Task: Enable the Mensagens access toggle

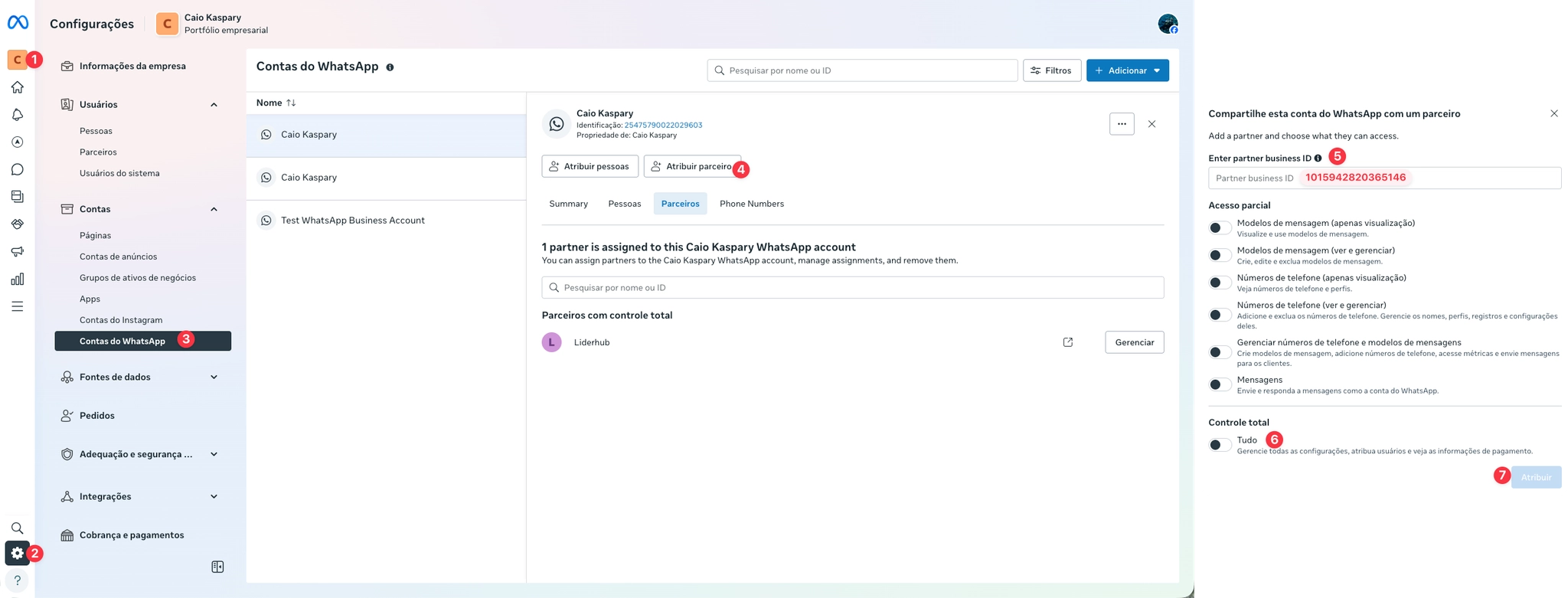Action: pos(1220,384)
